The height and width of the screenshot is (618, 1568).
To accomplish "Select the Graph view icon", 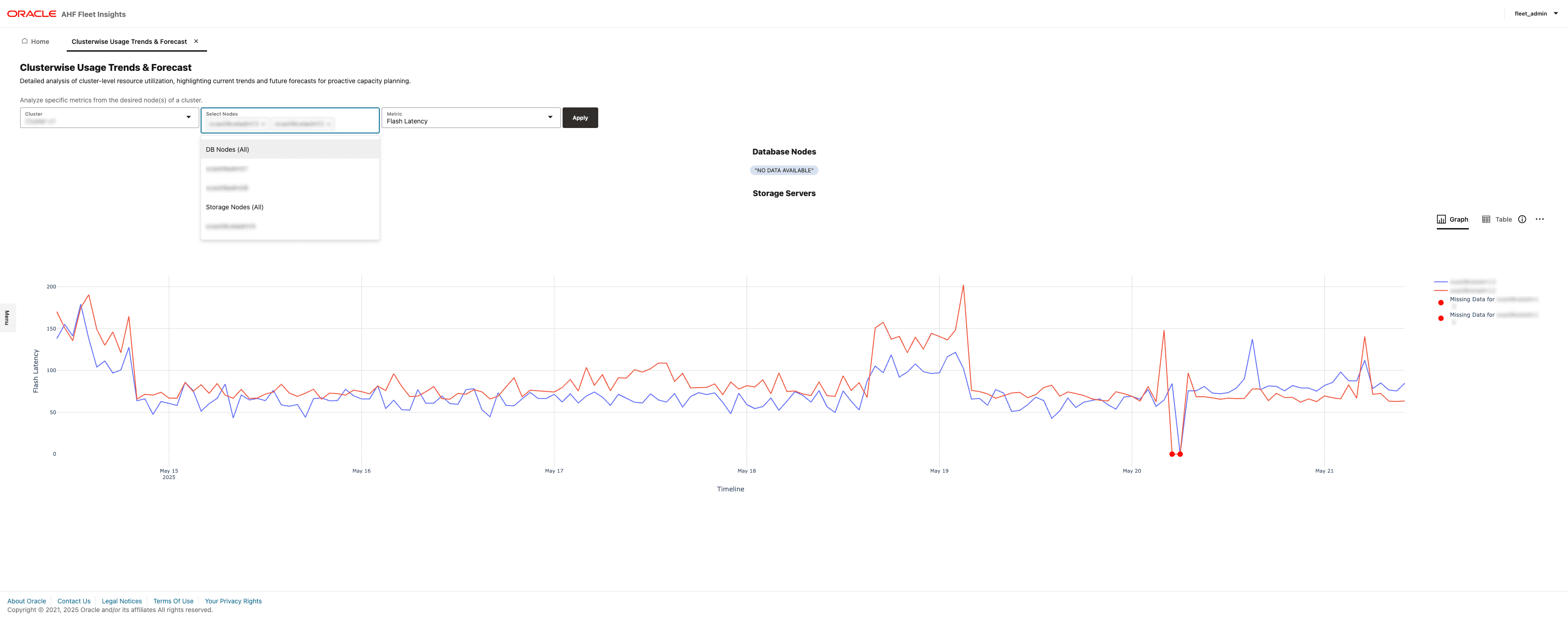I will click(1452, 219).
